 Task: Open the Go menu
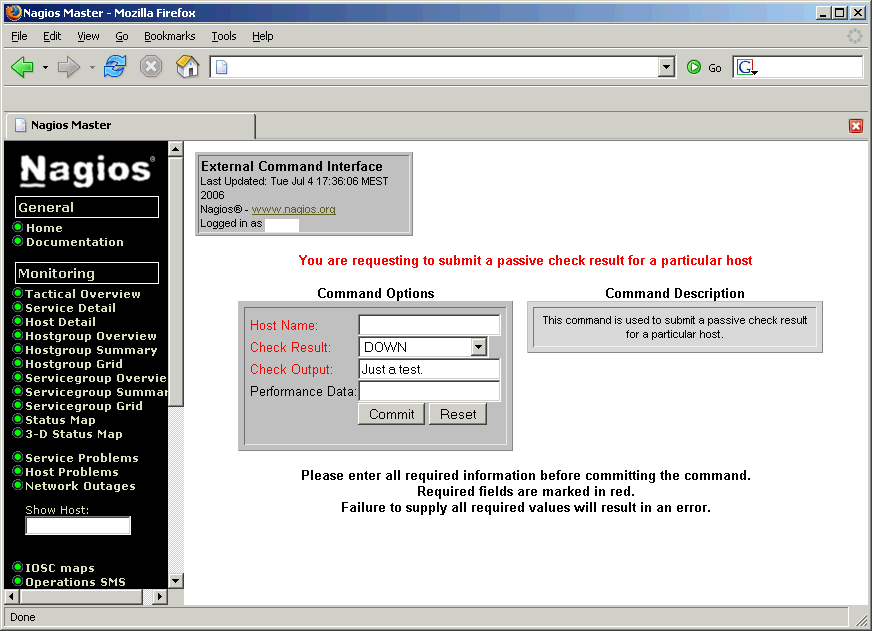122,36
